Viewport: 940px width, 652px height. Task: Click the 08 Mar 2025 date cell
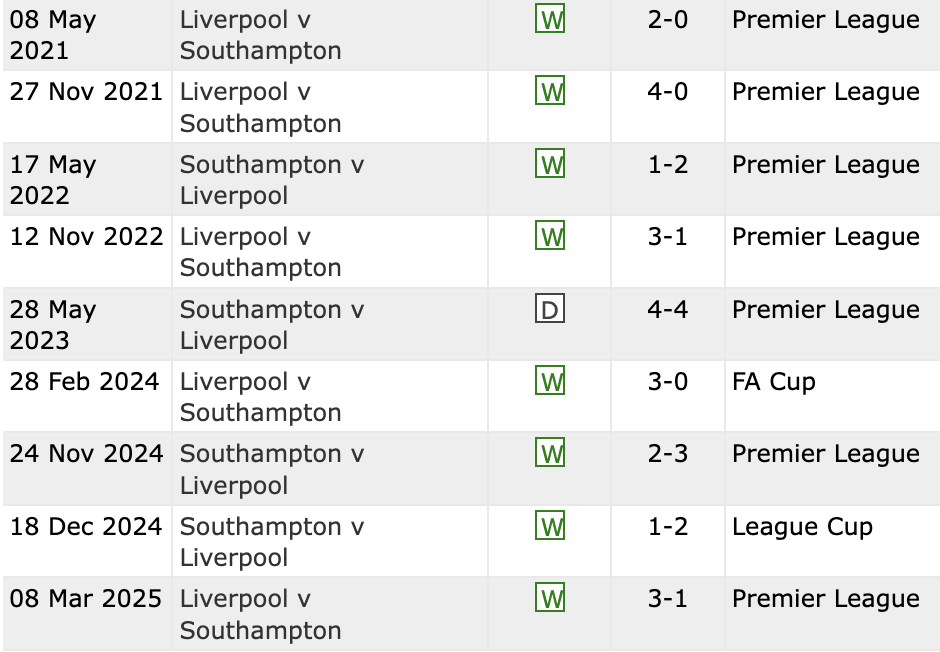point(86,599)
